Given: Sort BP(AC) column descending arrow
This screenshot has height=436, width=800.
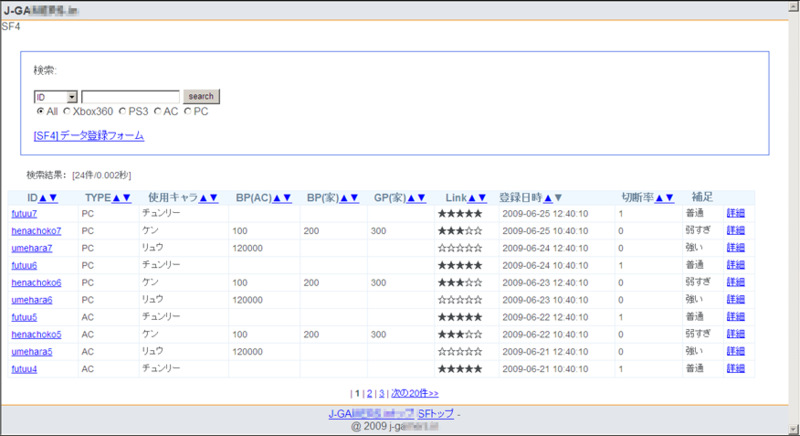Looking at the screenshot, I should point(287,198).
